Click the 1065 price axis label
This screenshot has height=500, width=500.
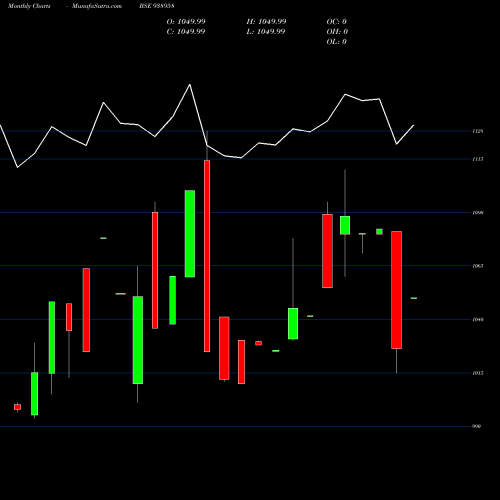(x=478, y=266)
